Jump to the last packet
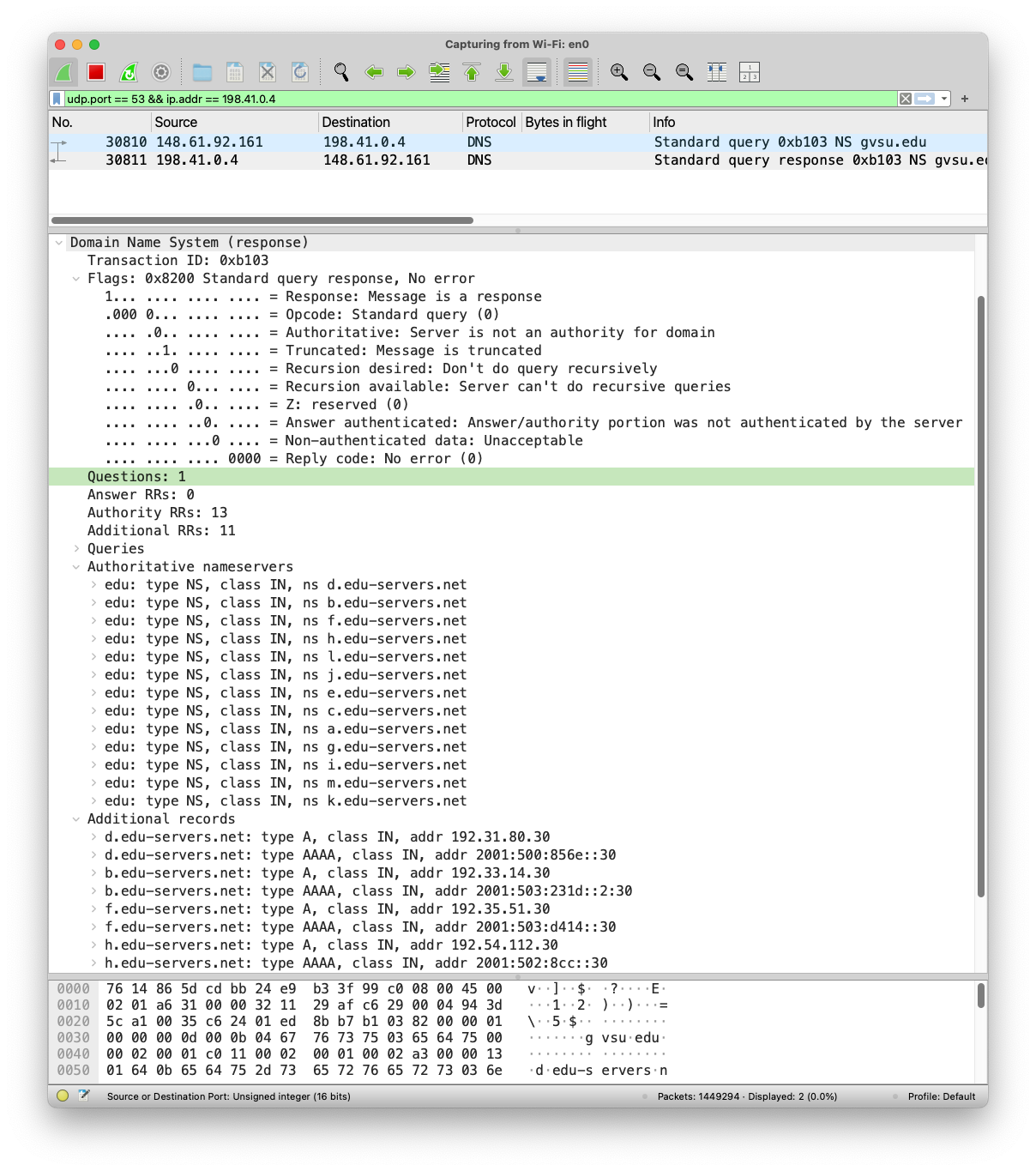Image resolution: width=1036 pixels, height=1171 pixels. (x=504, y=72)
